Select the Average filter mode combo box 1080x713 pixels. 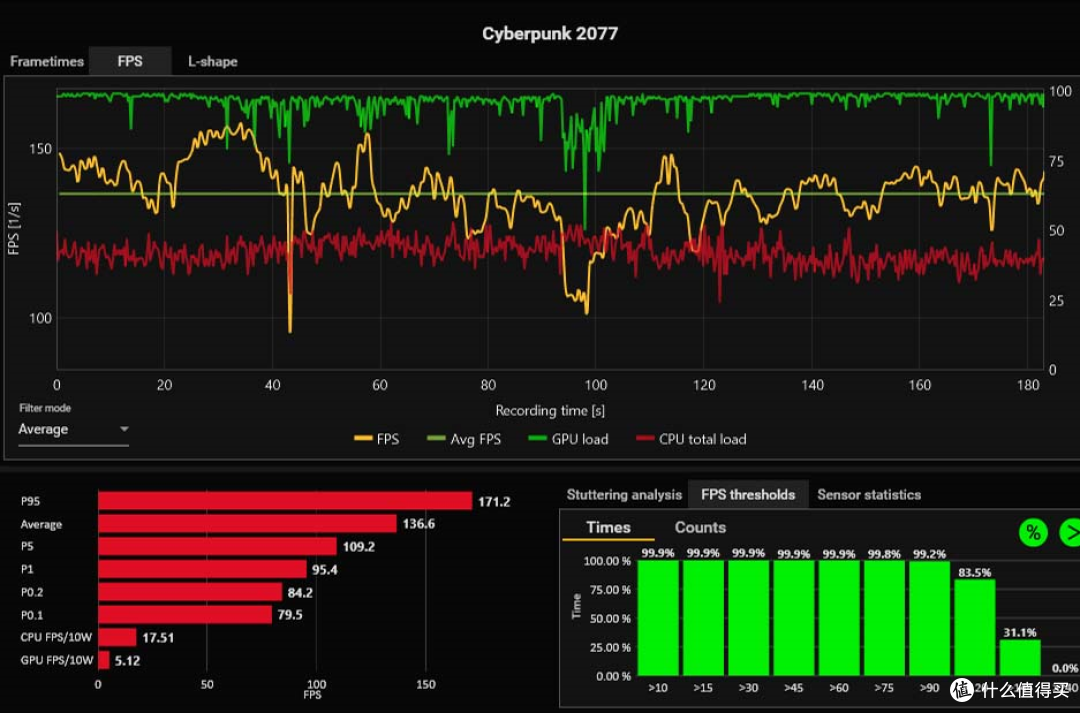72,430
